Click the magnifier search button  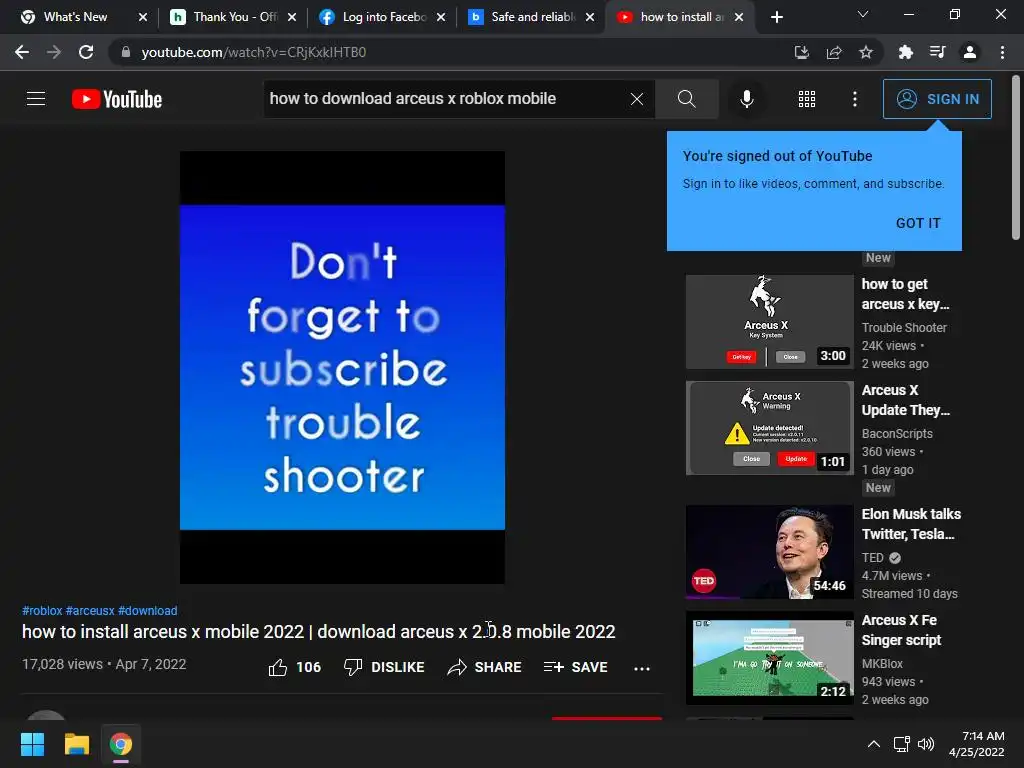click(686, 99)
